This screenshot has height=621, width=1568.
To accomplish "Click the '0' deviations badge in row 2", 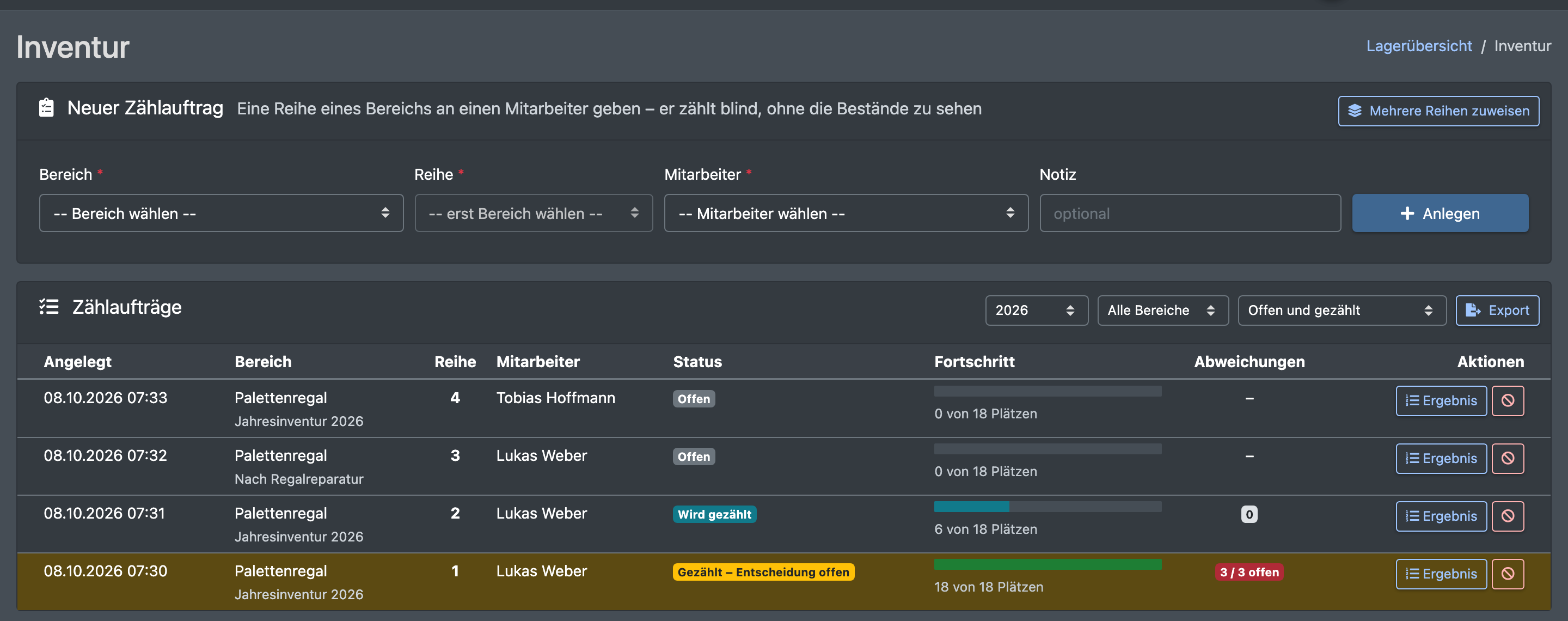I will coord(1249,514).
